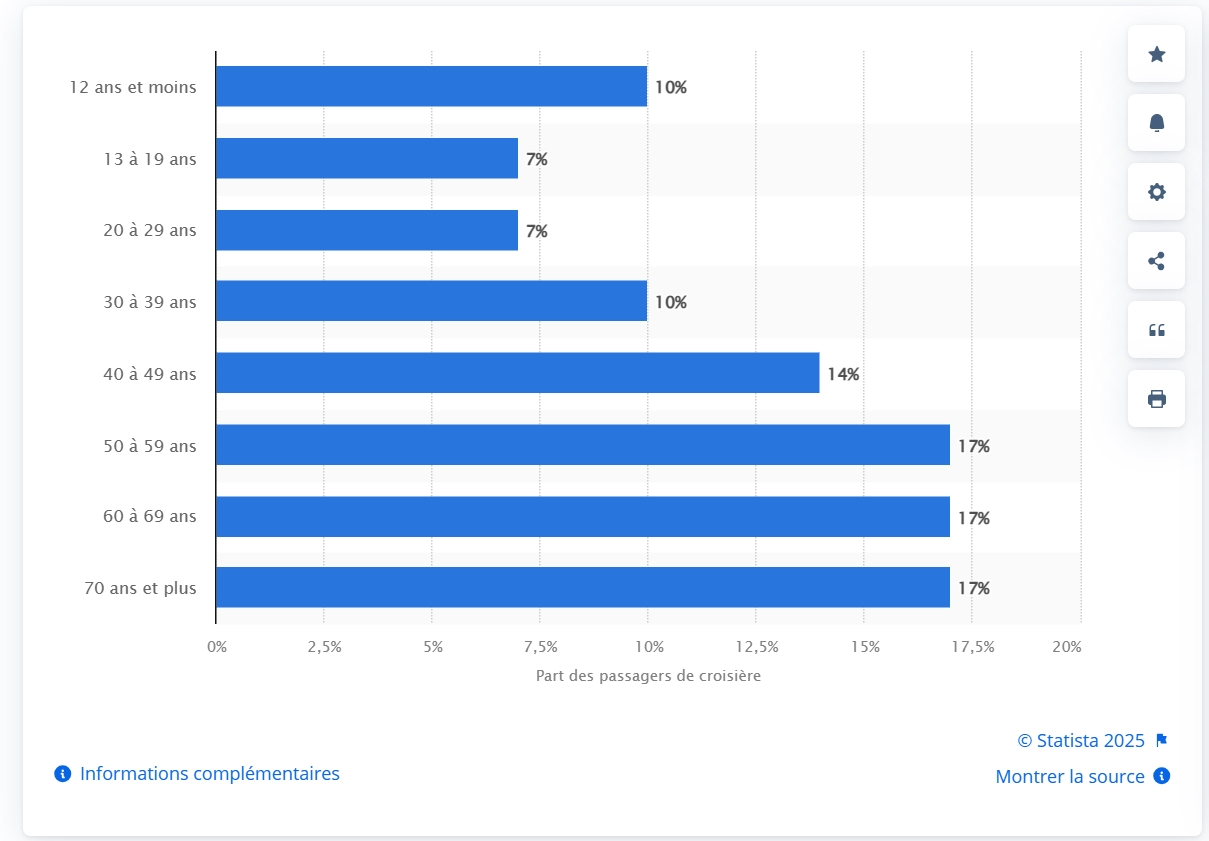Click the star favorite icon
The height and width of the screenshot is (841, 1209).
pyautogui.click(x=1156, y=54)
